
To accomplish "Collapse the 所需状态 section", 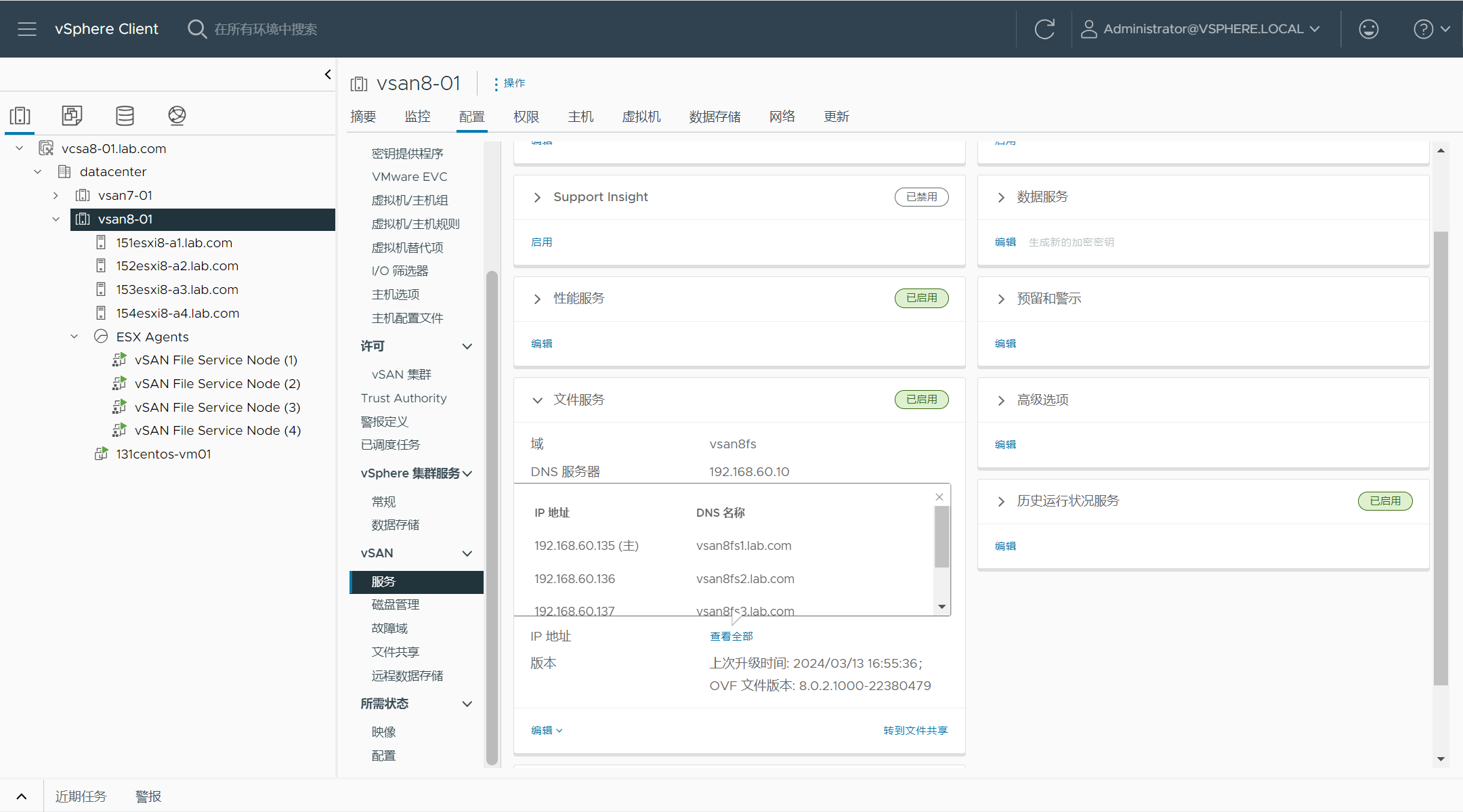I will (x=467, y=704).
